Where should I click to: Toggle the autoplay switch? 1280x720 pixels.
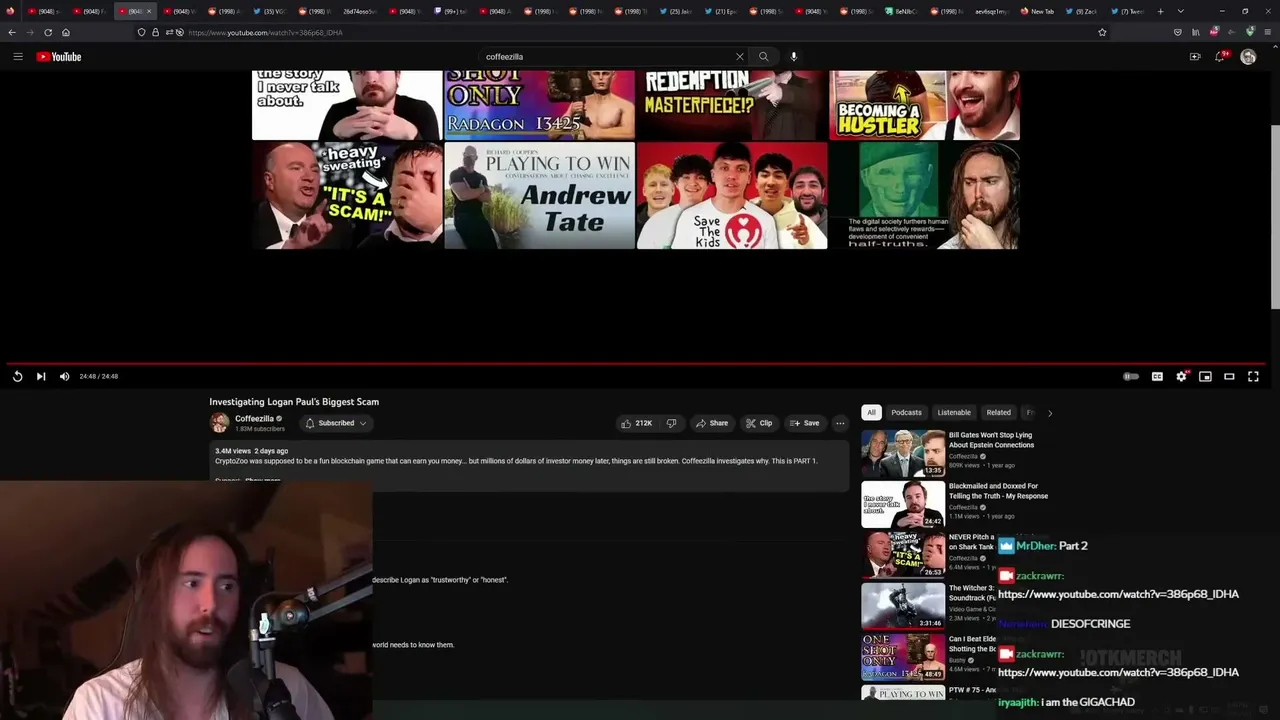pyautogui.click(x=1131, y=376)
